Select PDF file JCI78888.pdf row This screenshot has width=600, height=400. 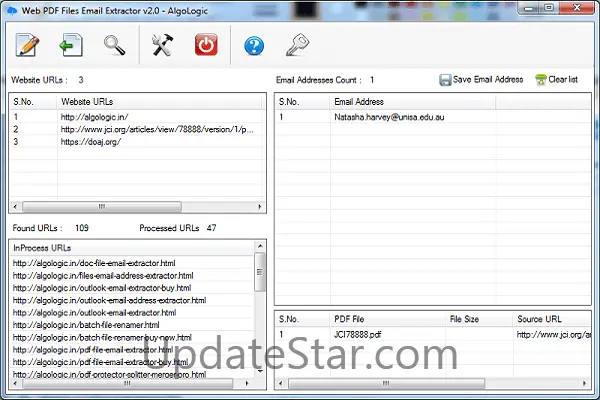point(433,335)
